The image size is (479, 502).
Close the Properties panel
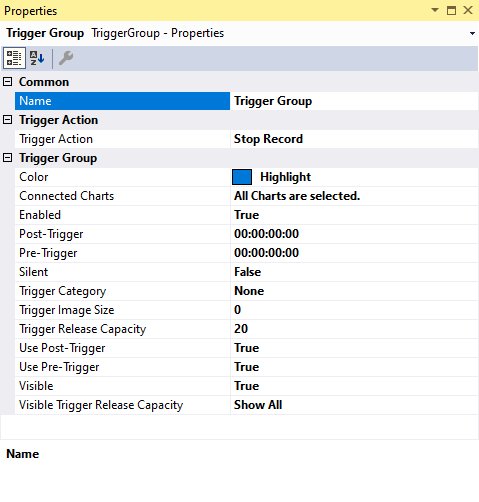coord(468,10)
